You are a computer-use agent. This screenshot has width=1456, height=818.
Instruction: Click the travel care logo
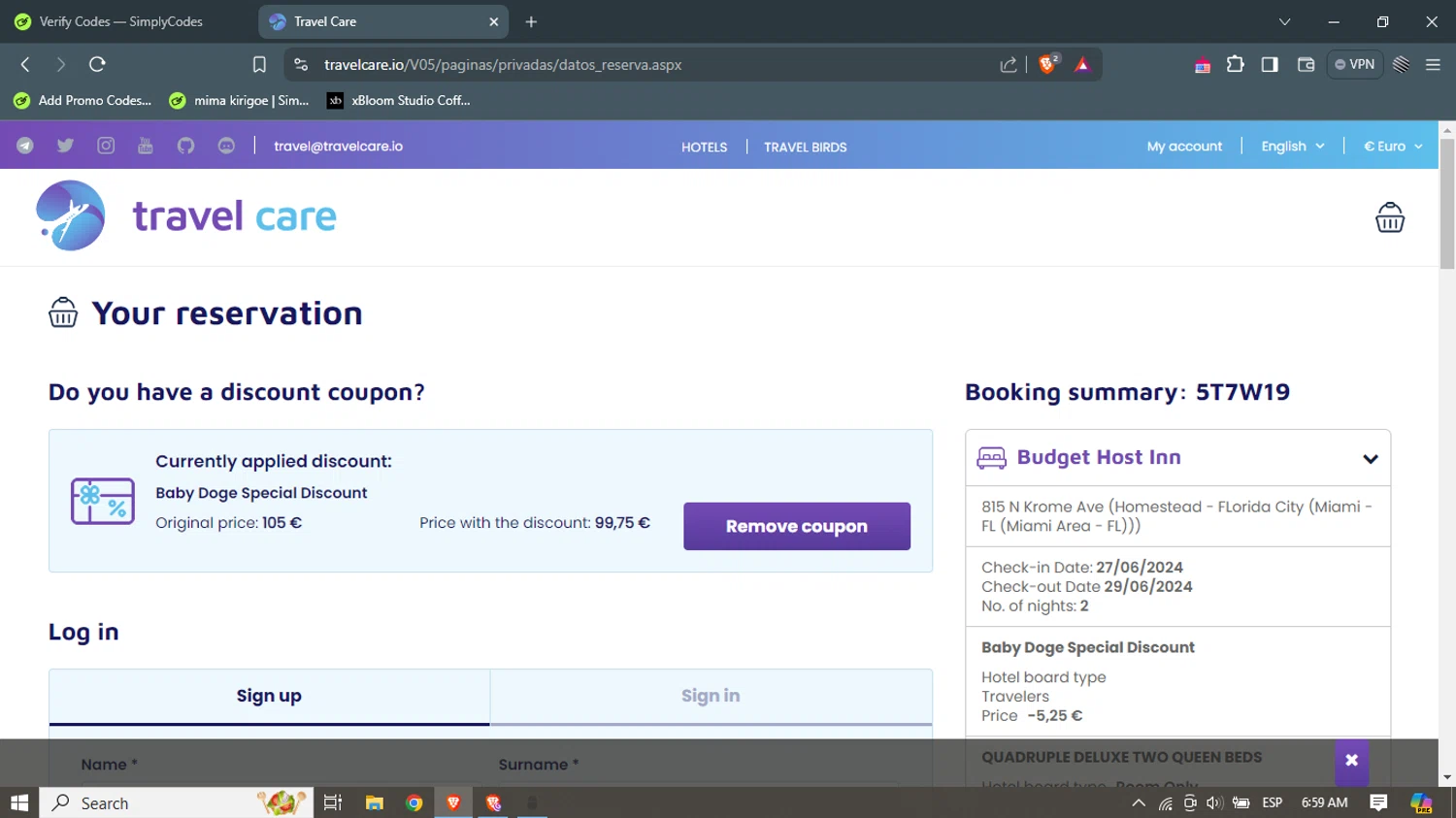point(186,215)
